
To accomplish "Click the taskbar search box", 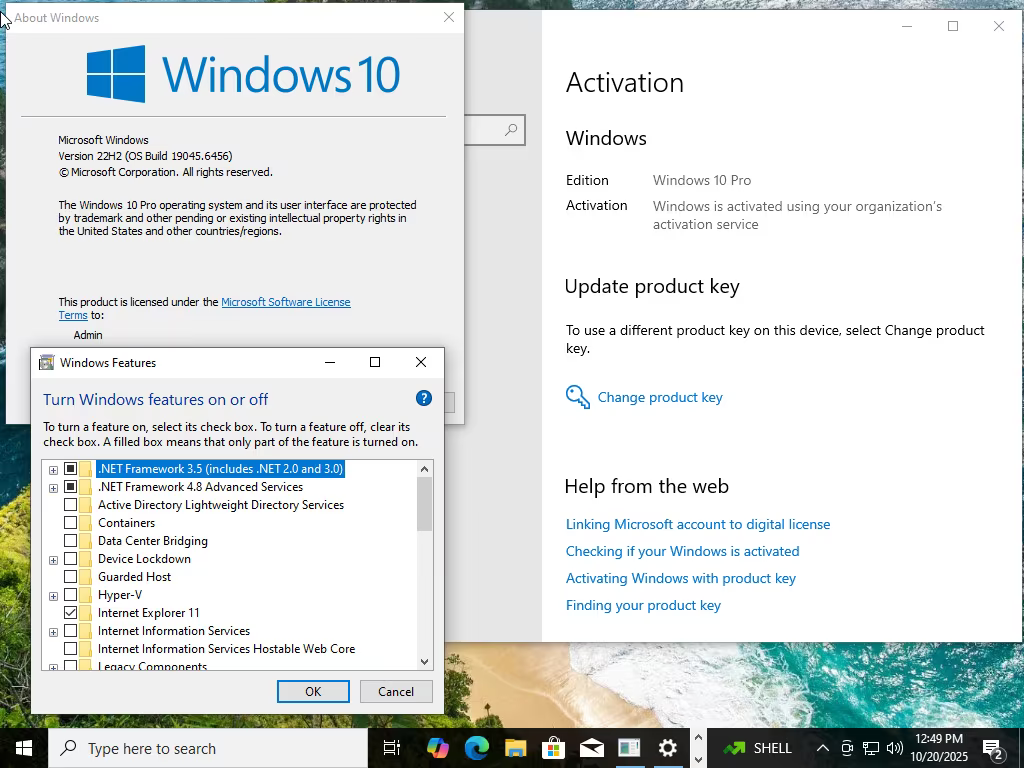I will 208,748.
